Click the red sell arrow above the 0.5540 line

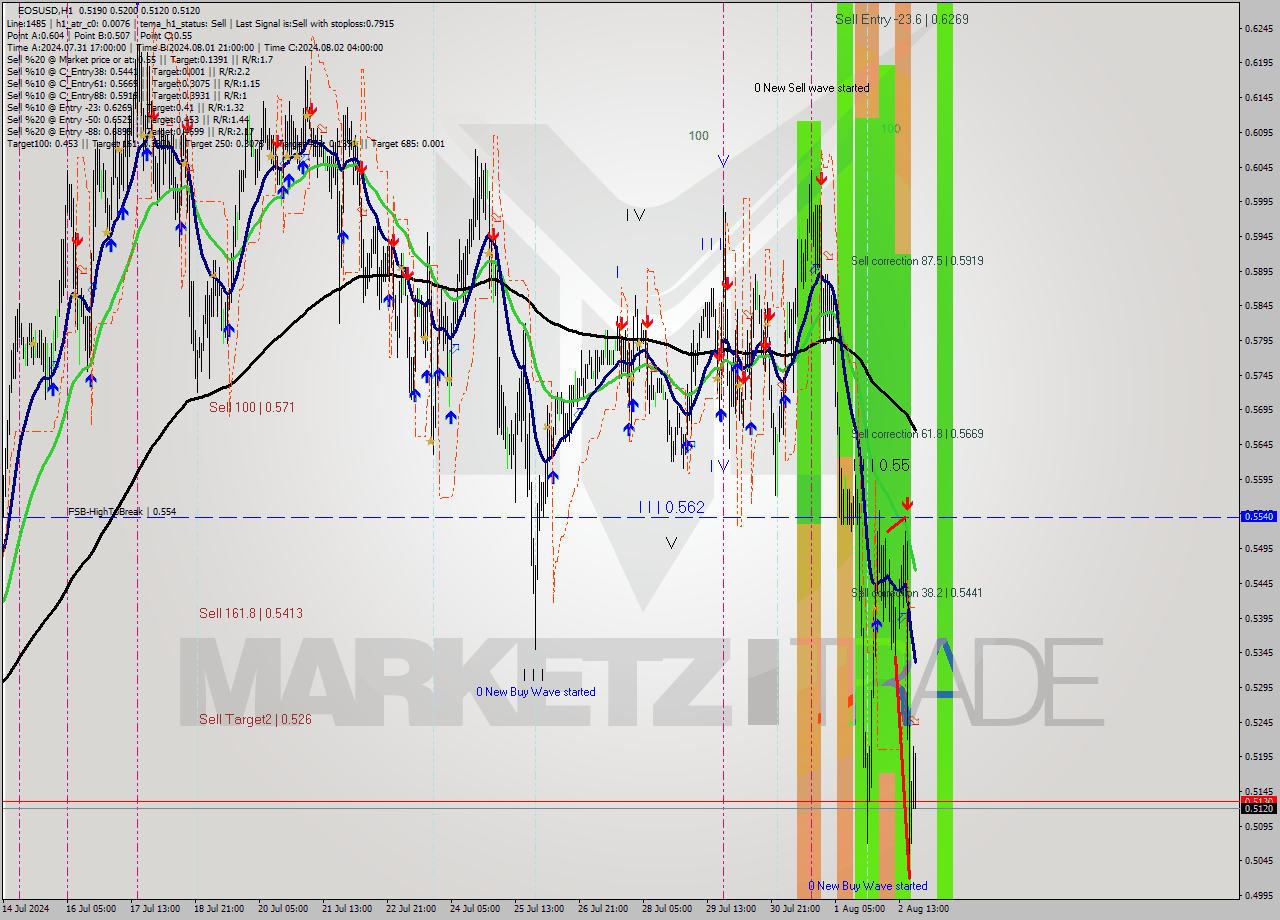906,503
